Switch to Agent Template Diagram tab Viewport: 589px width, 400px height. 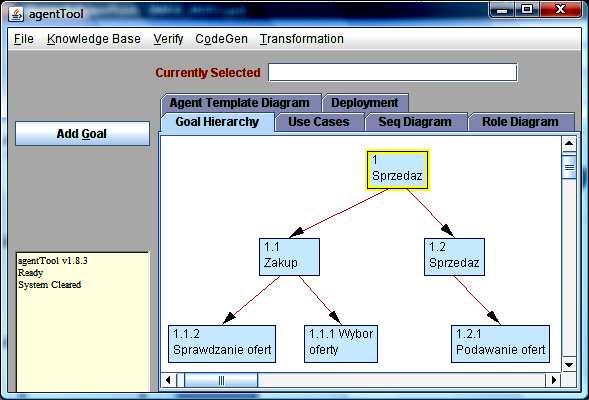click(241, 103)
